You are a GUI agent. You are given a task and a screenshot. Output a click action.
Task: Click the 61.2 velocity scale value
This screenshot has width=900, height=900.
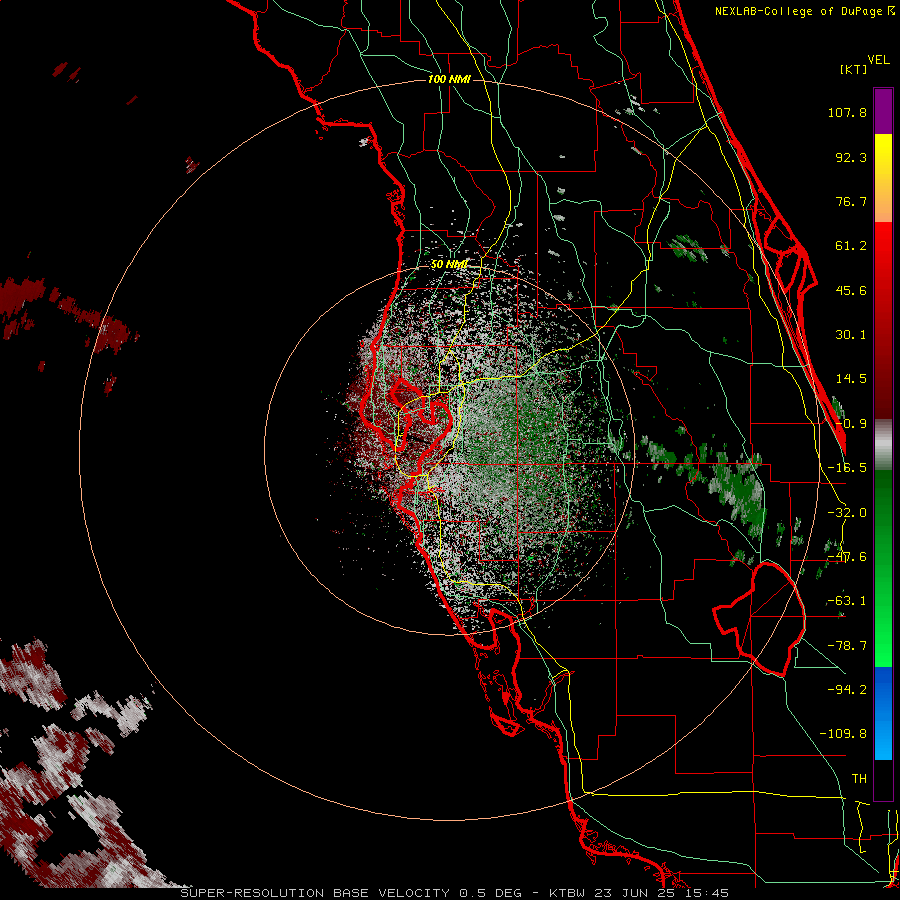click(x=851, y=246)
